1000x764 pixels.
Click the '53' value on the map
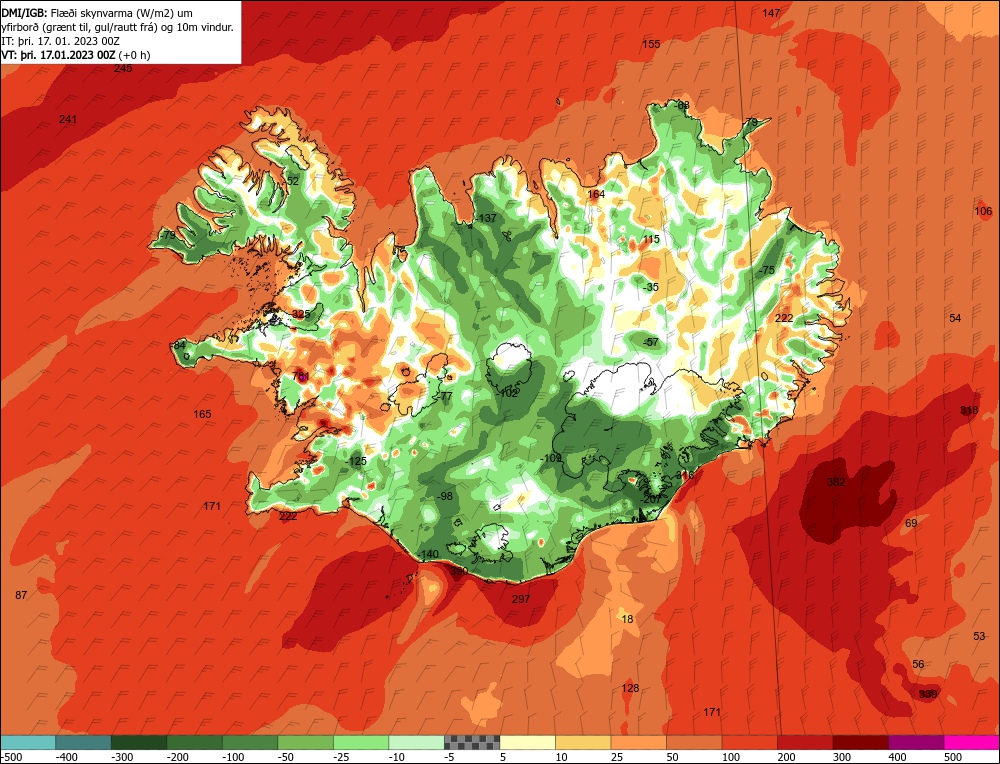(980, 636)
